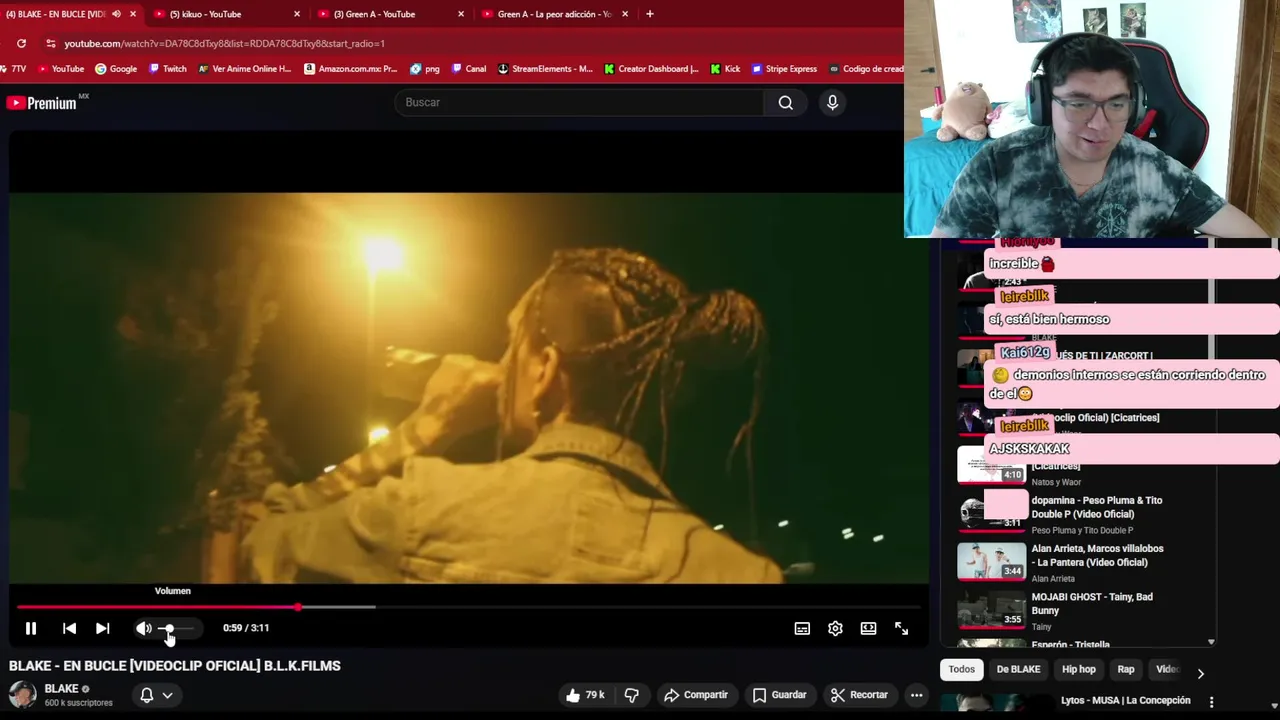
Task: Pause the video with the pause button
Action: tap(31, 628)
